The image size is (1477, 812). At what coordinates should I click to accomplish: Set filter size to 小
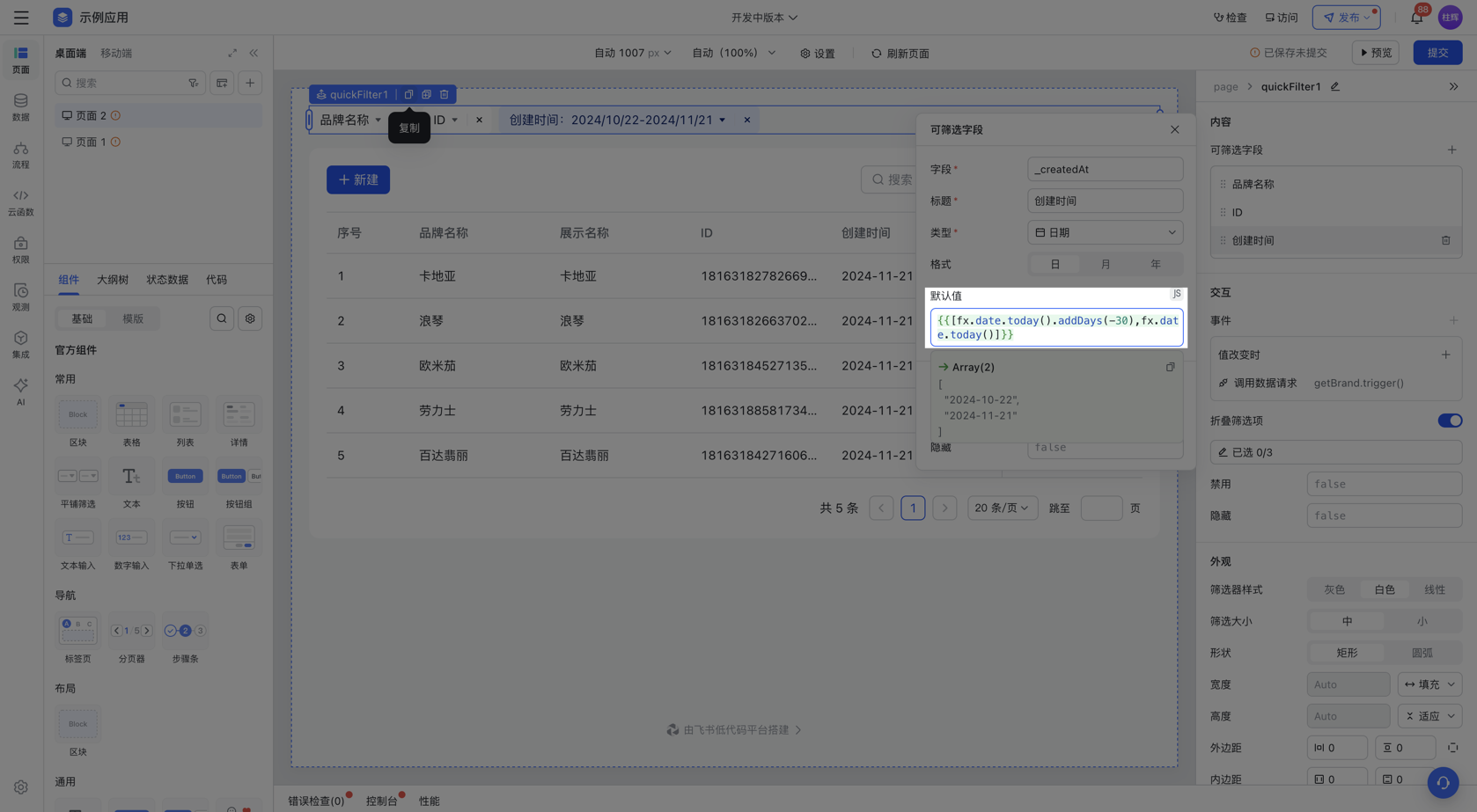click(x=1422, y=621)
